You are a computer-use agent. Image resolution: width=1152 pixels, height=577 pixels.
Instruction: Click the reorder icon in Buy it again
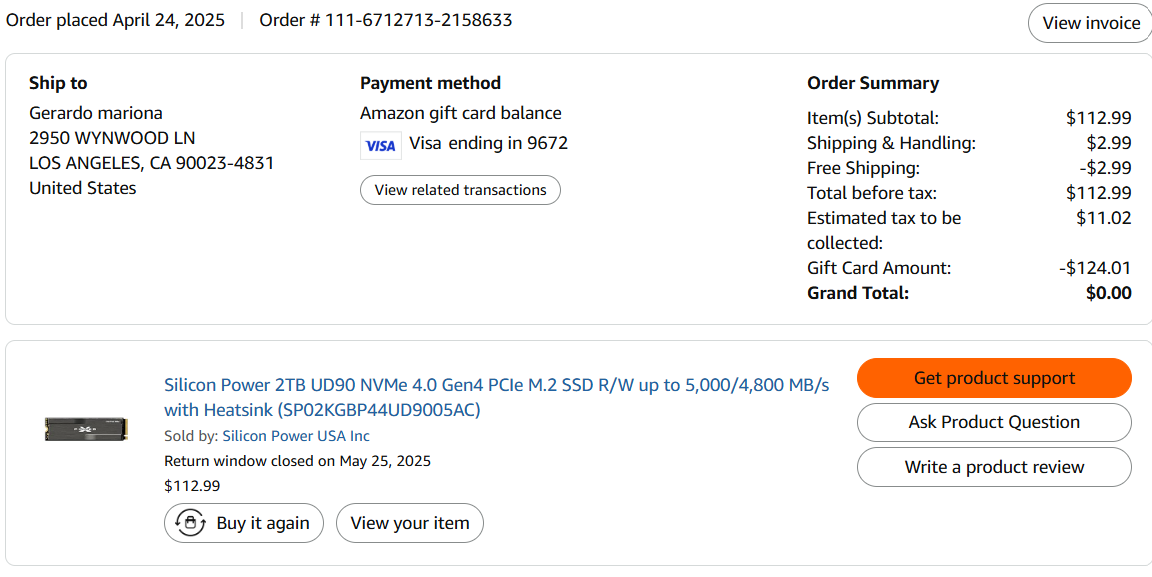point(190,523)
